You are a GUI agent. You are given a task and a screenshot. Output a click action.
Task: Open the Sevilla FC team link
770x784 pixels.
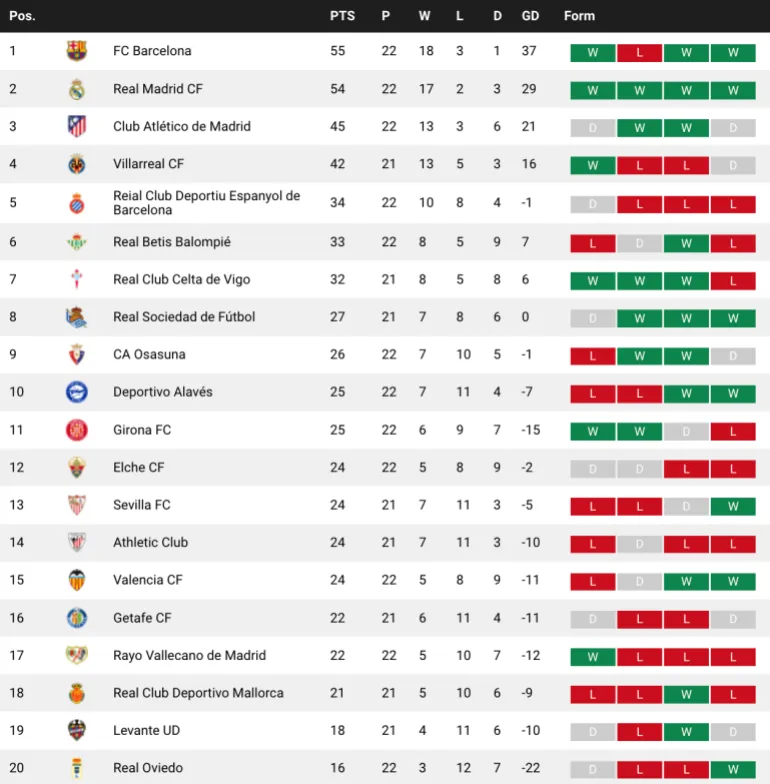click(142, 505)
